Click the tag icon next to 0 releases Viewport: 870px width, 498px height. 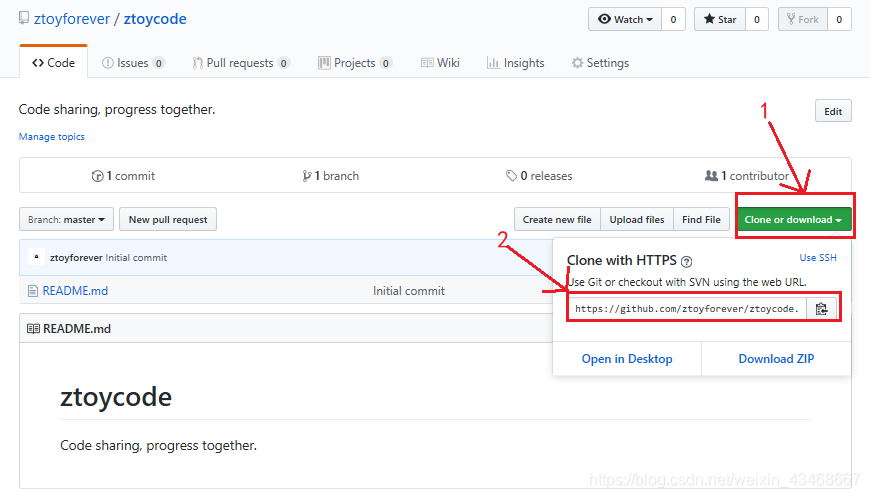point(511,176)
